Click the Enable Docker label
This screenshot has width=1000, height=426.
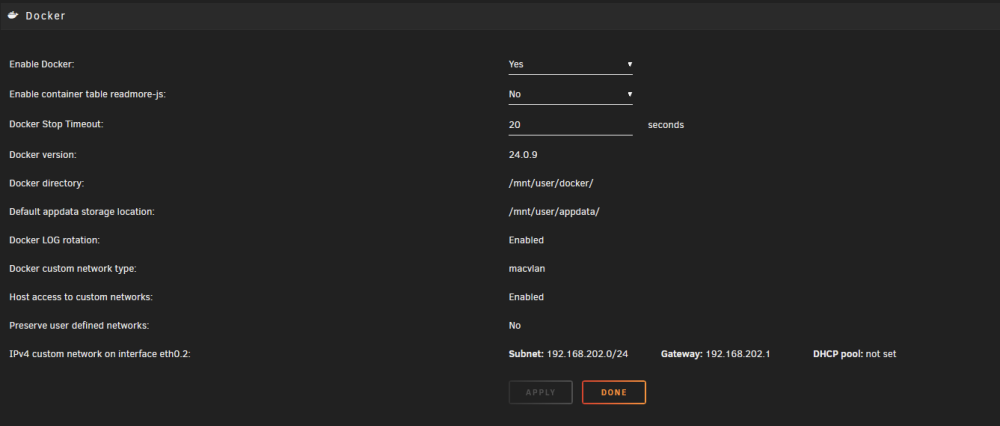[42, 64]
